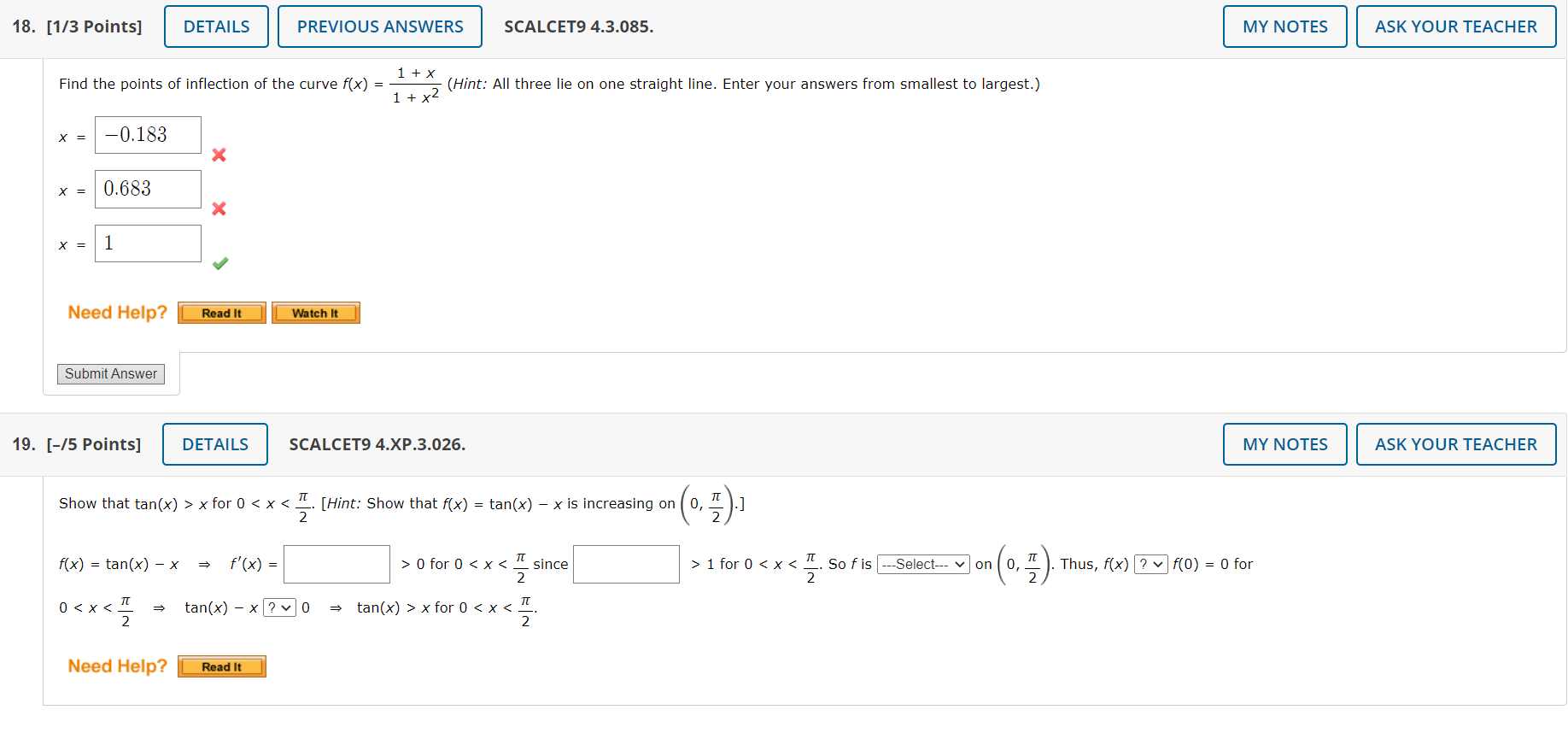
Task: Open the ---Select--- dropdown in problem 19
Action: (923, 564)
